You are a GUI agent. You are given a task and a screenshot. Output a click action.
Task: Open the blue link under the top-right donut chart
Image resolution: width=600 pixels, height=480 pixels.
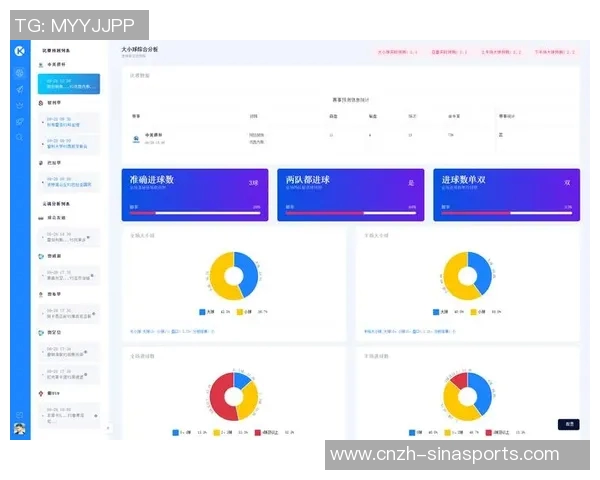pyautogui.click(x=409, y=331)
